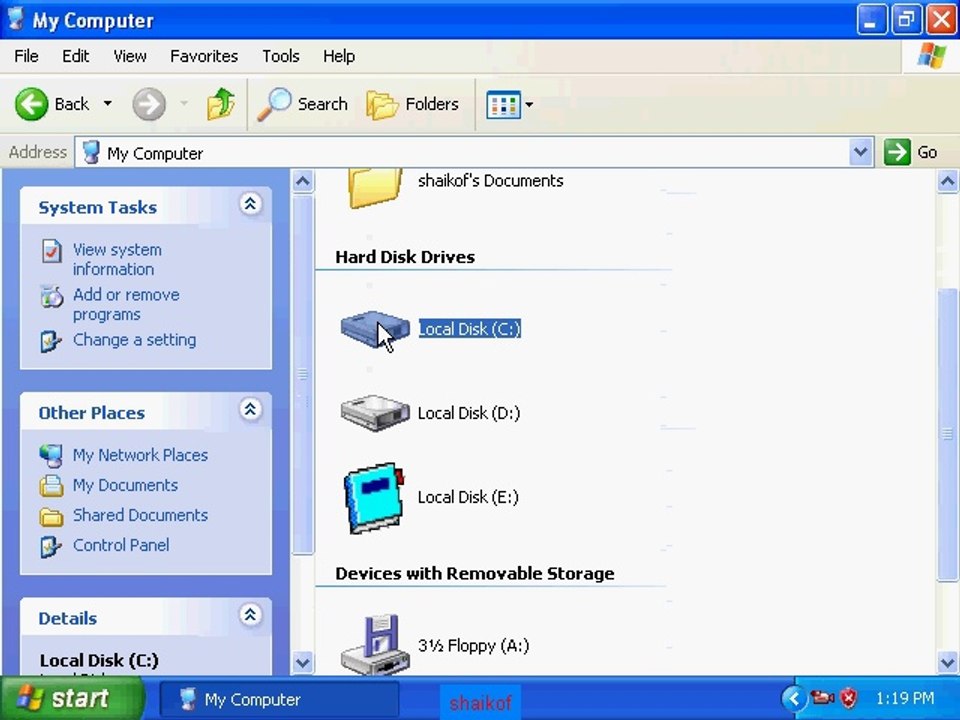Viewport: 960px width, 720px height.
Task: Open My Network Places link
Action: tap(140, 456)
